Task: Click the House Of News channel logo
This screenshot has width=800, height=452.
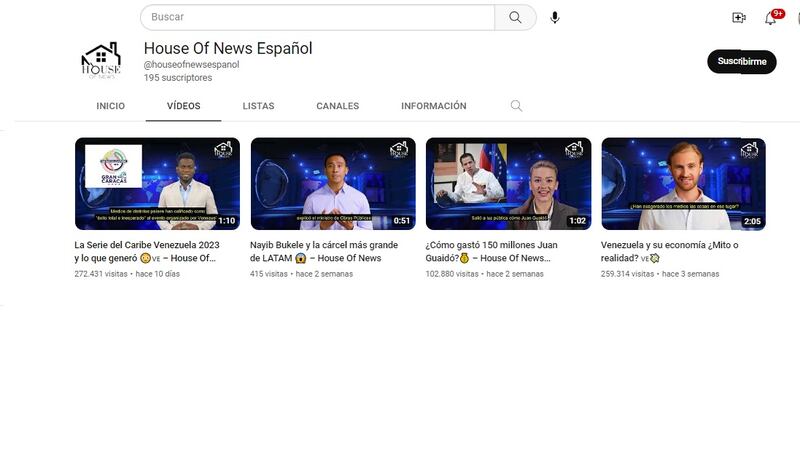Action: tap(102, 61)
